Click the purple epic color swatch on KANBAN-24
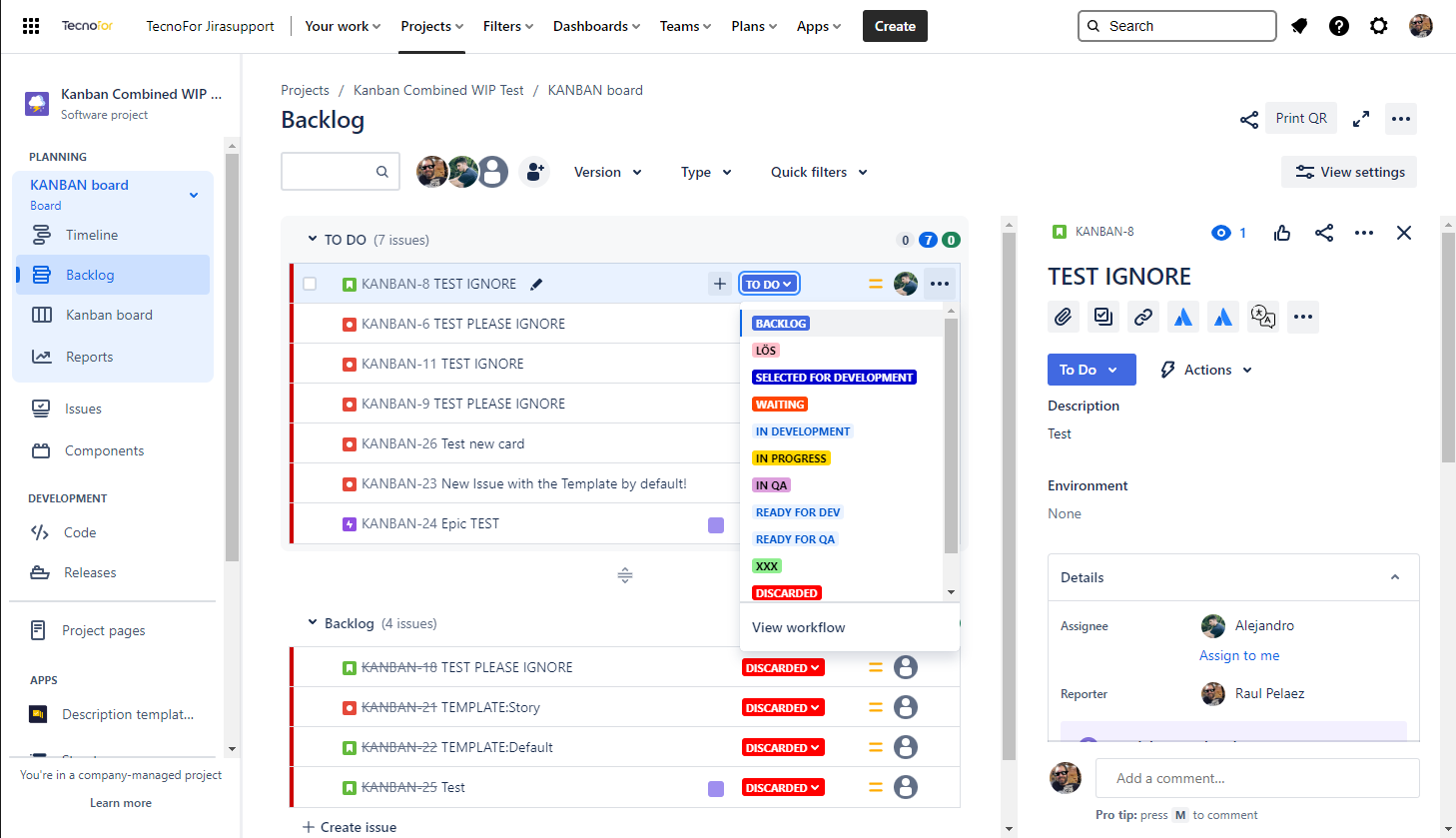 click(716, 525)
